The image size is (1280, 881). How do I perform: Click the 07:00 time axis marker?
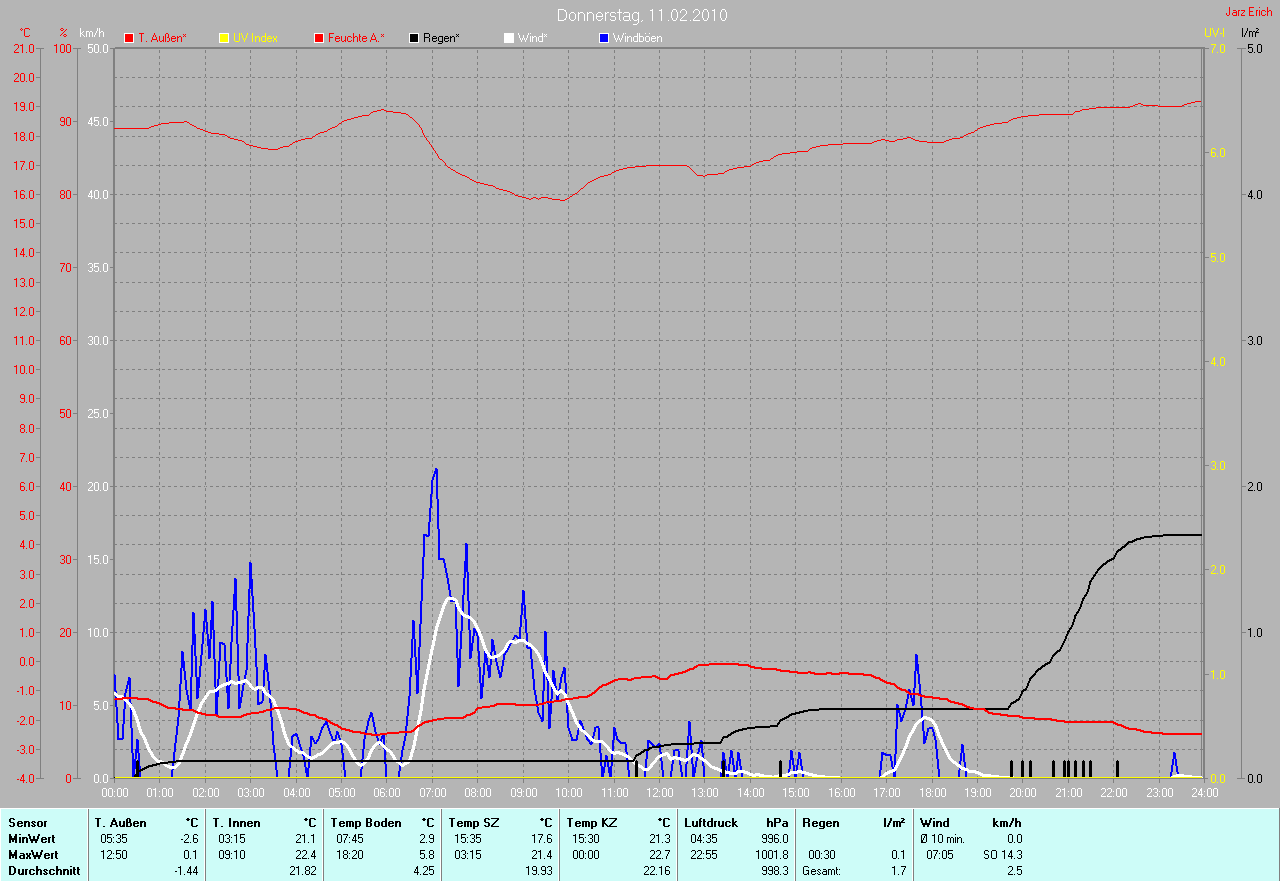(x=432, y=793)
